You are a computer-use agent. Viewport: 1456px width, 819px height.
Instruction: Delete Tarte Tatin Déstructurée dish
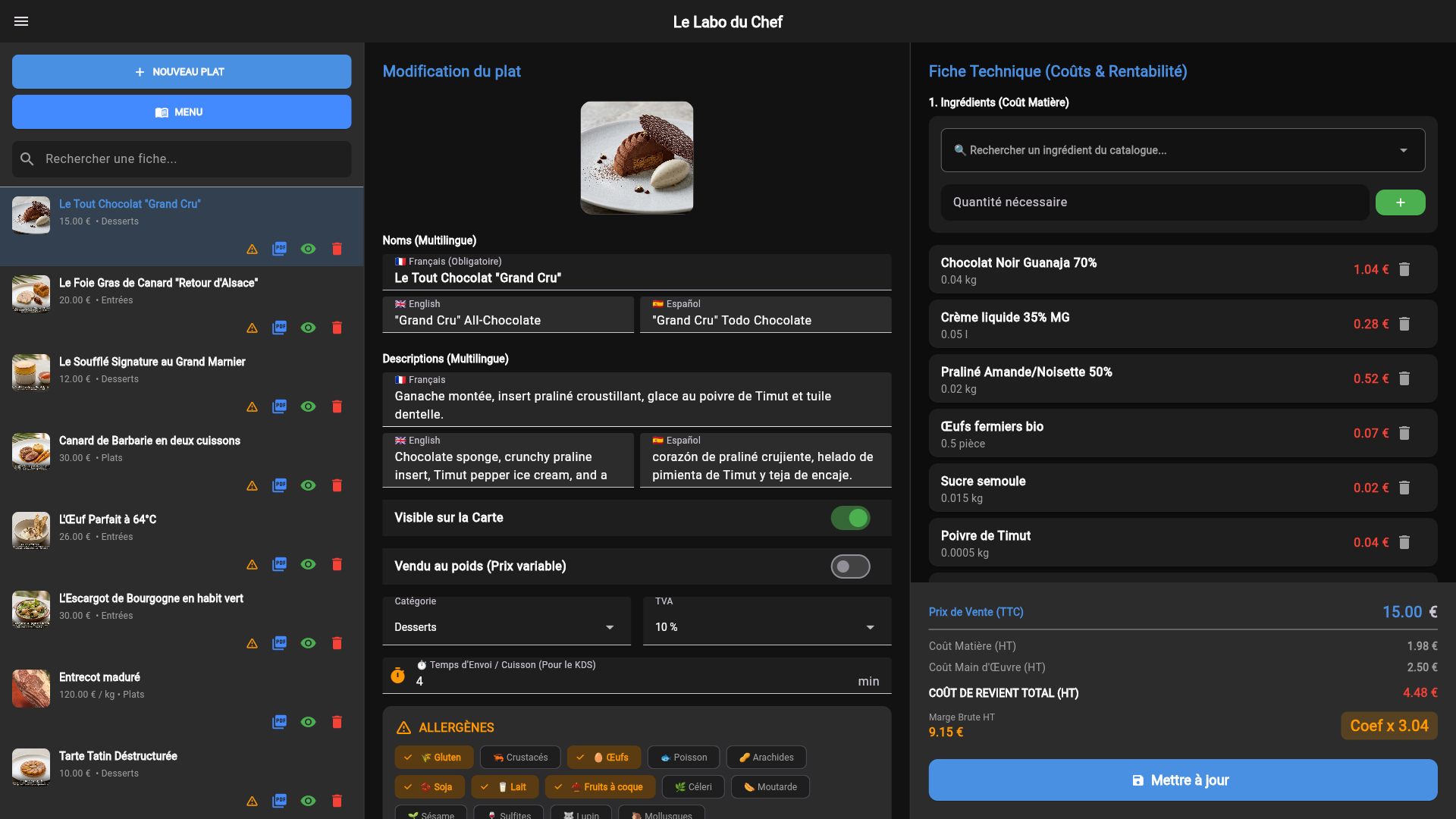point(337,801)
